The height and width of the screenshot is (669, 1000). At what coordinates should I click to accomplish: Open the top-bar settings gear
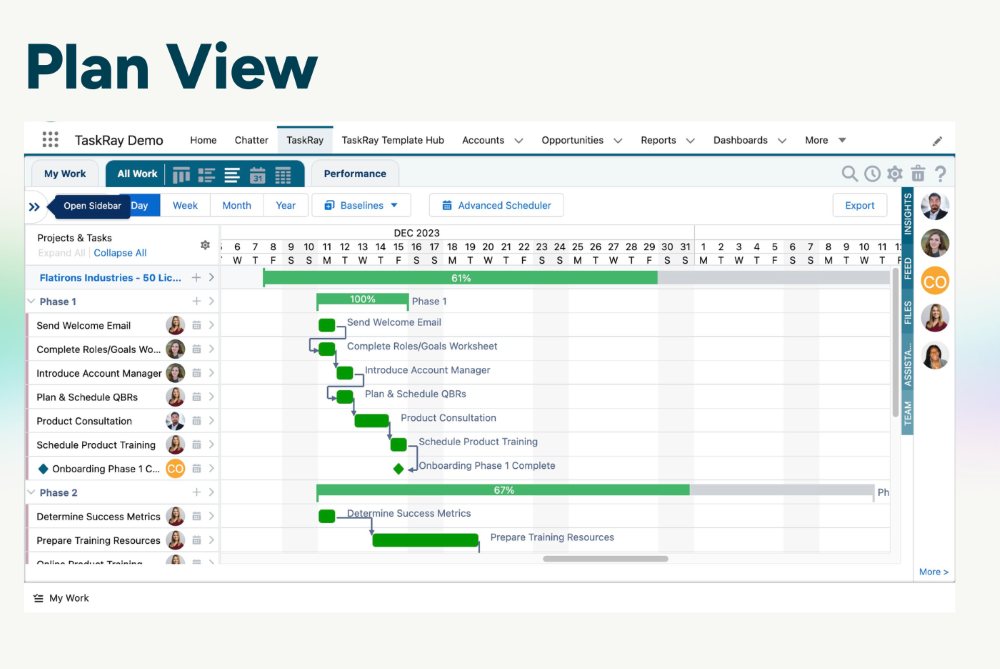(894, 173)
